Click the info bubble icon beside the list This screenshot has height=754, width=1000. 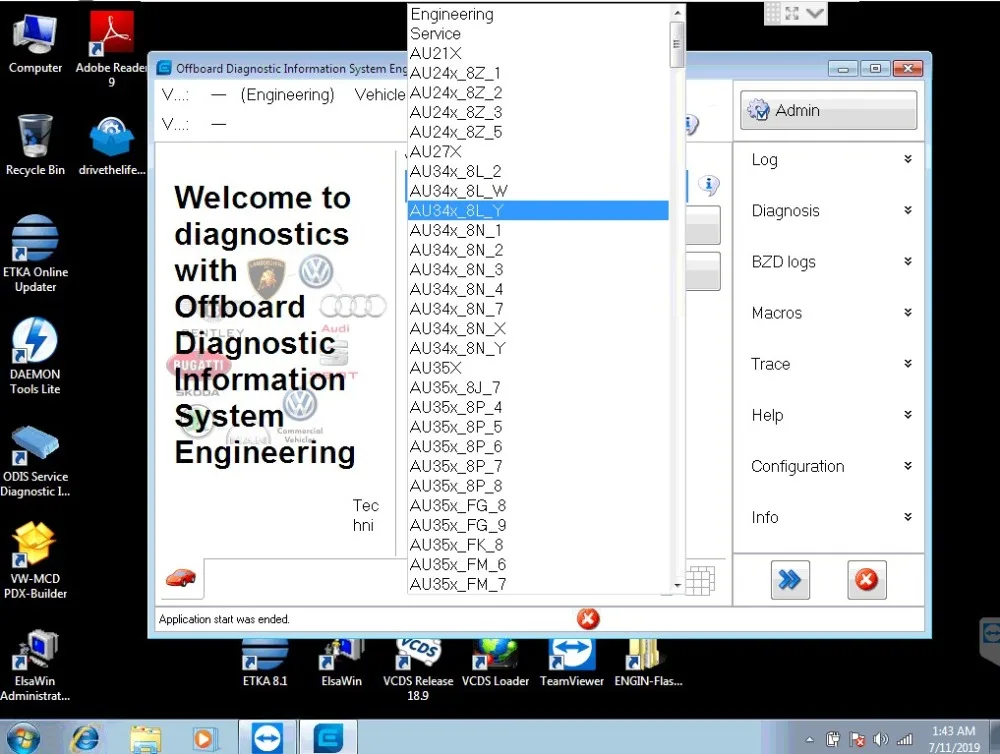(709, 185)
